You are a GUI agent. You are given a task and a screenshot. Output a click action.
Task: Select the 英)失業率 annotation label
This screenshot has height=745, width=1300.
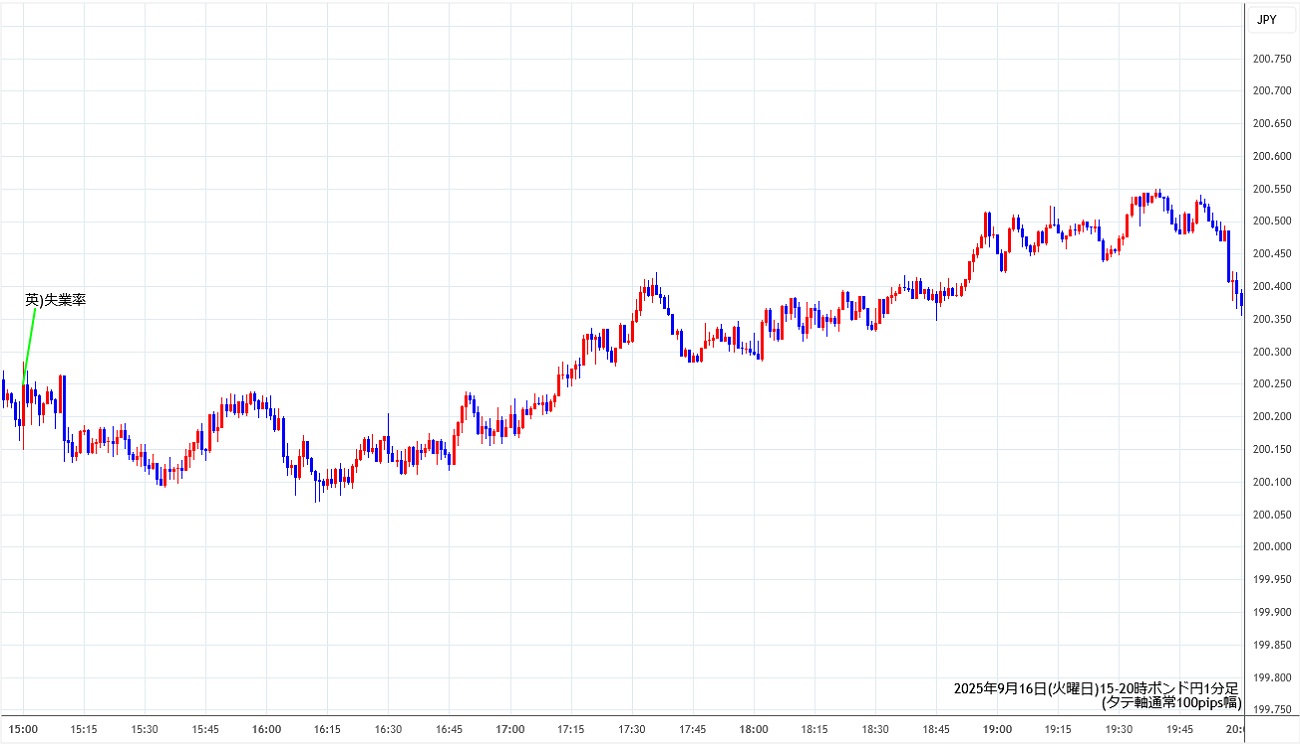pyautogui.click(x=56, y=299)
